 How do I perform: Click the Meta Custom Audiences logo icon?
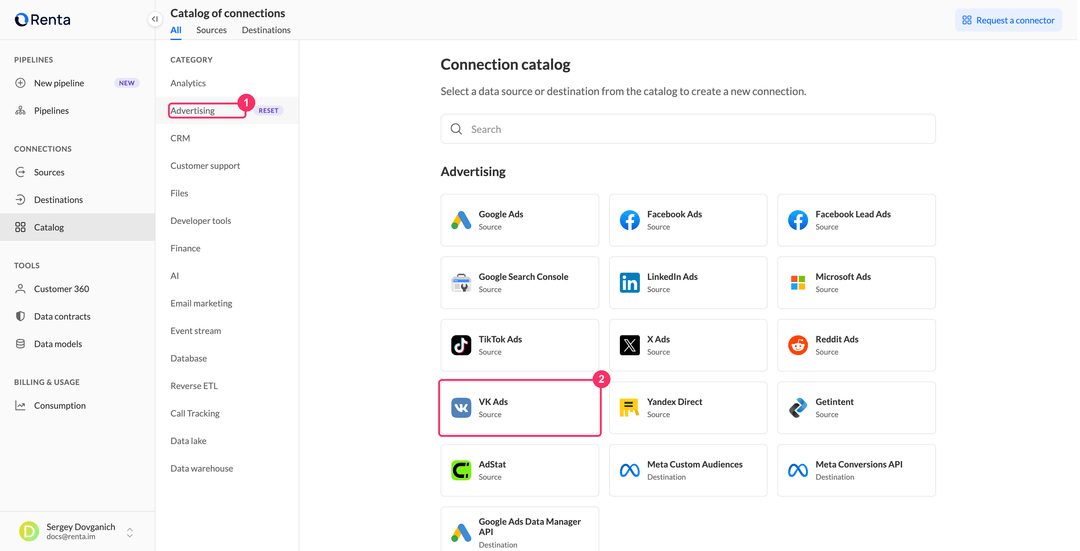tap(630, 470)
